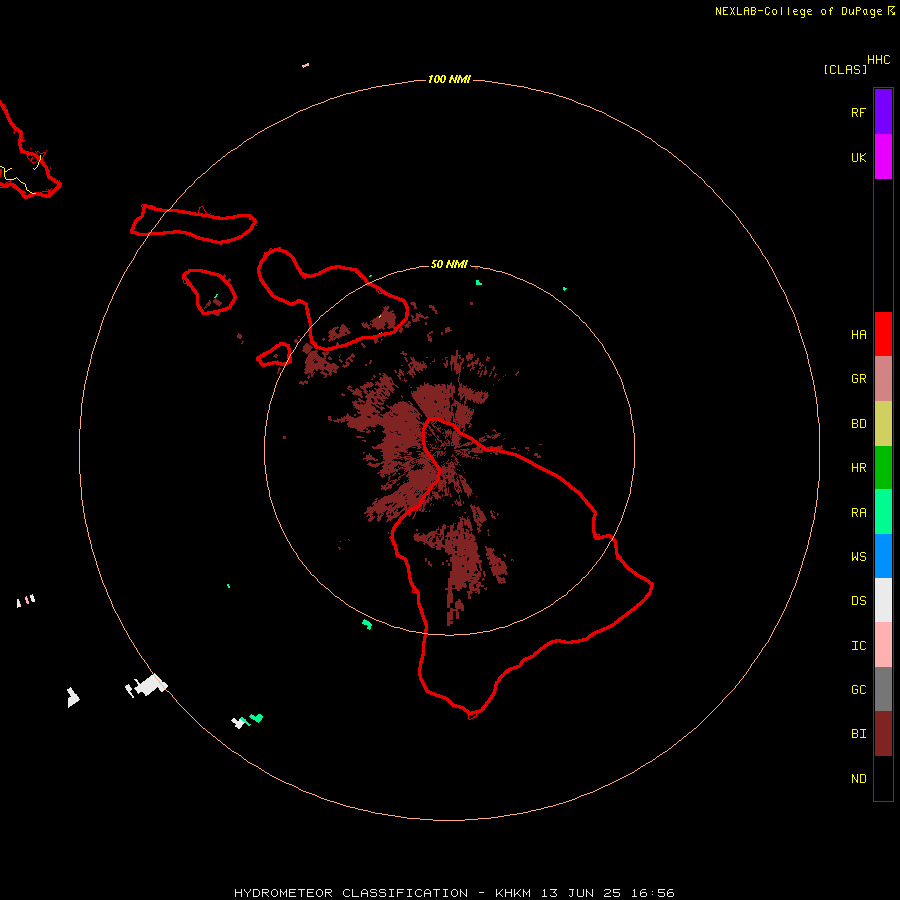The height and width of the screenshot is (900, 900).
Task: Select the GC gray legend swatch
Action: [883, 689]
